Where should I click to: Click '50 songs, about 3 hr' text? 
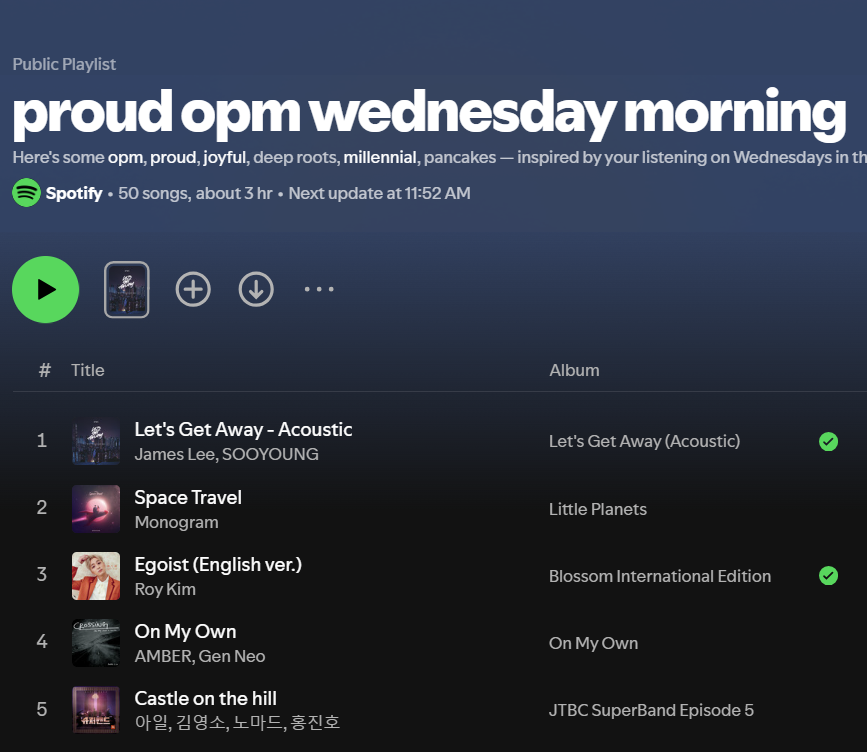pos(195,193)
